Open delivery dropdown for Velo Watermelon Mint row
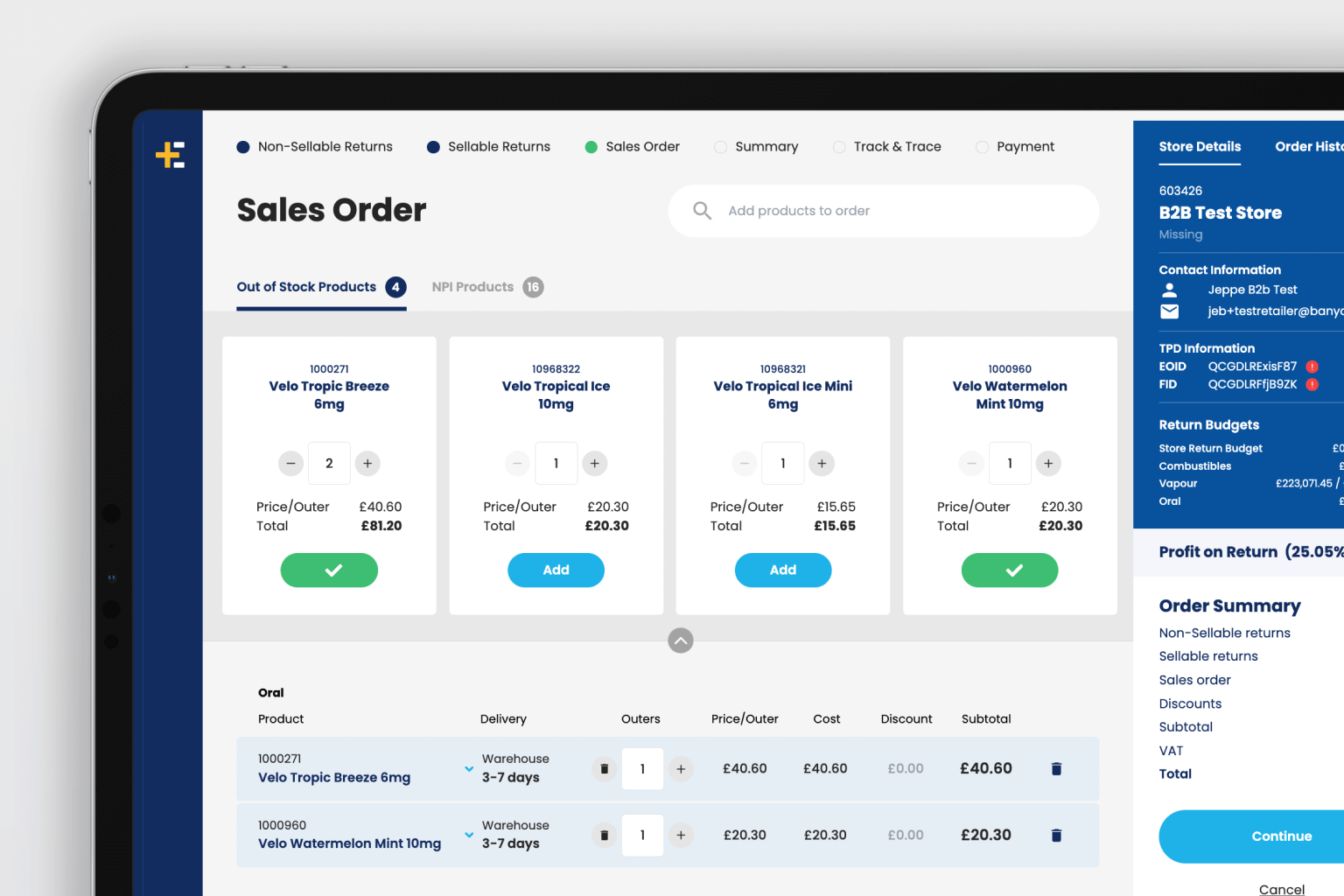This screenshot has height=896, width=1344. [x=469, y=836]
